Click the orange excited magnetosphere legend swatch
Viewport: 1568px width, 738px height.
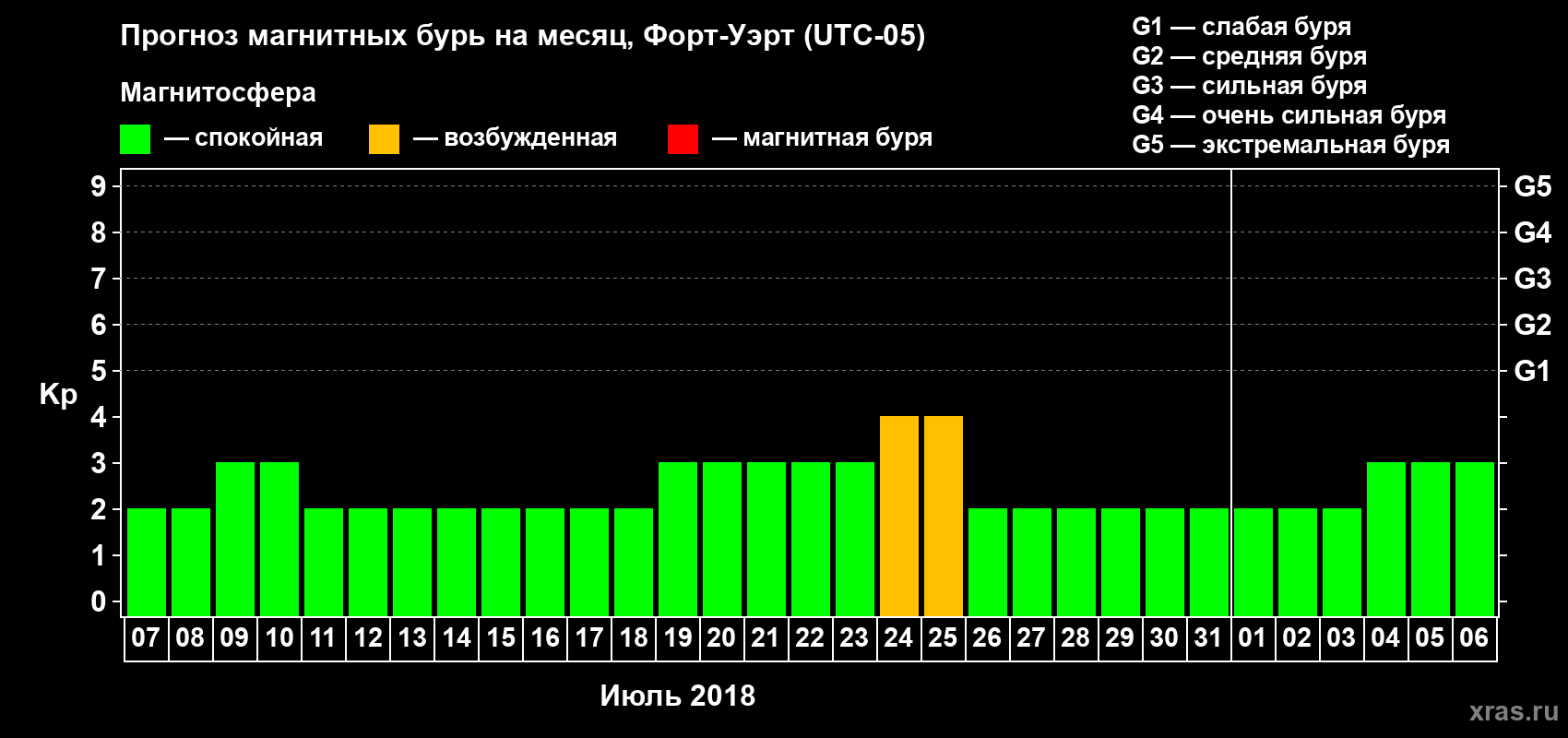384,139
